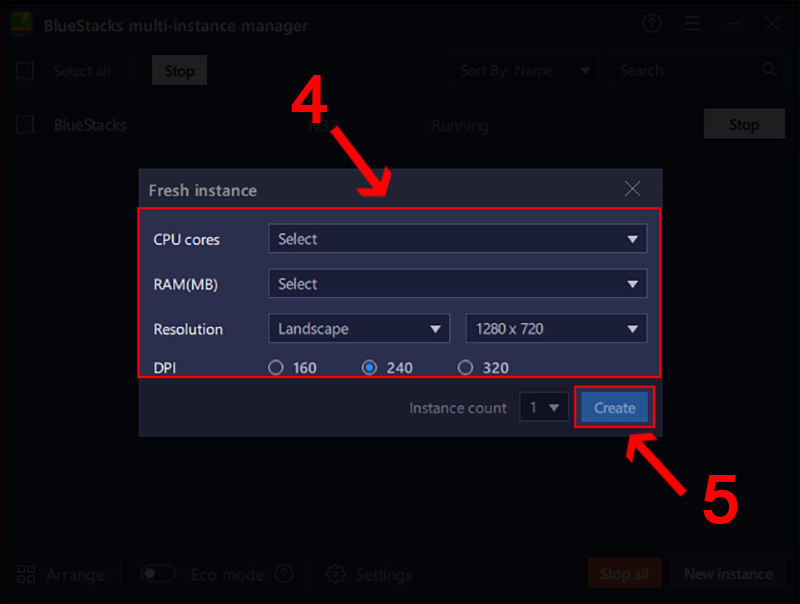
Task: Click the Stop all button
Action: 624,573
